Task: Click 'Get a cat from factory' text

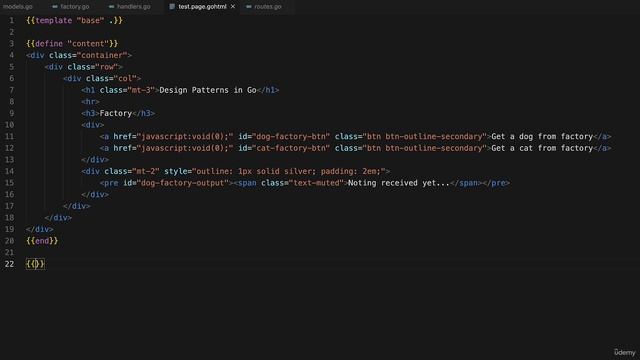Action: (542, 148)
